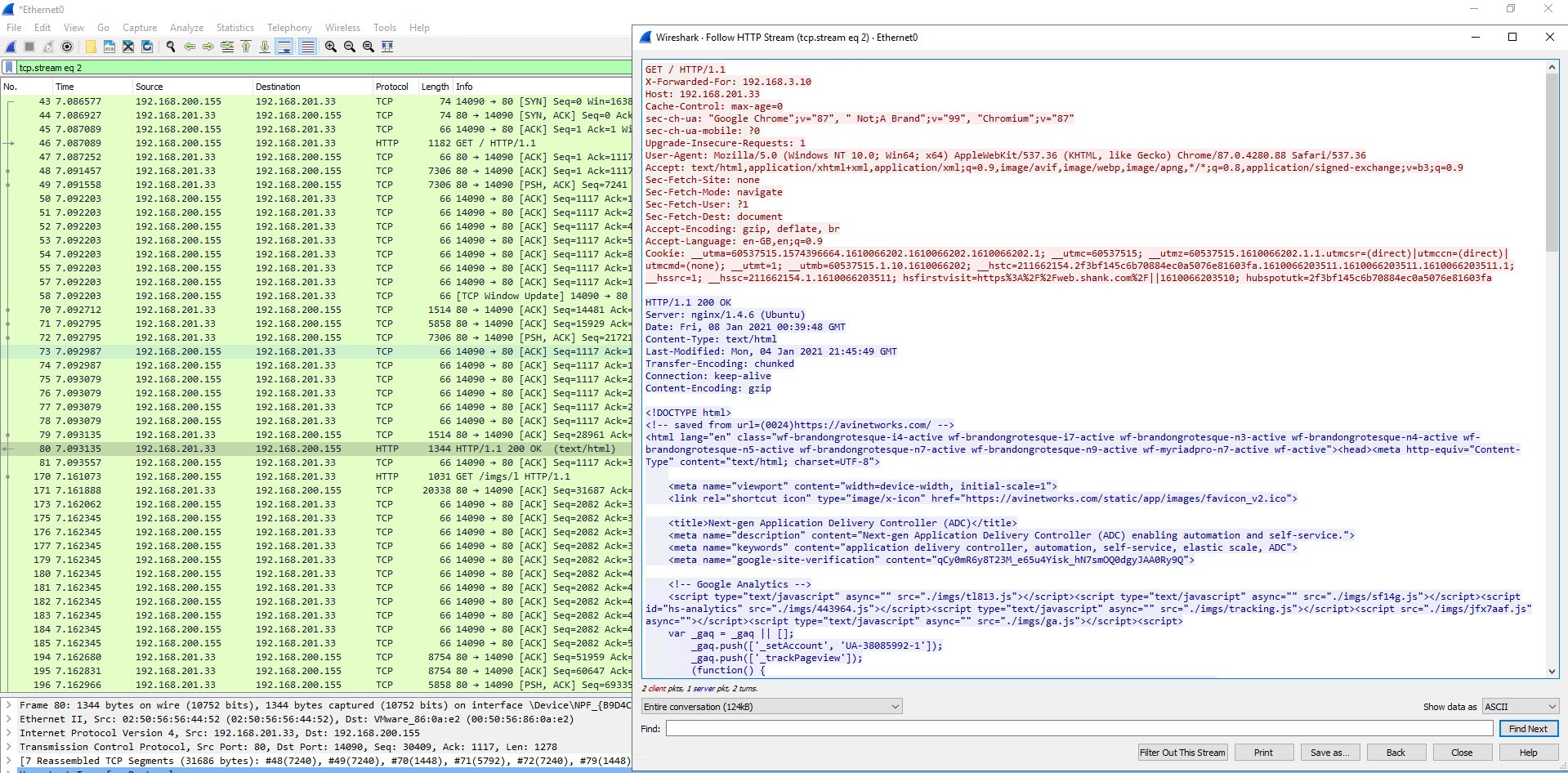
Task: Select packet 58 TCP Window Update row
Action: point(316,296)
